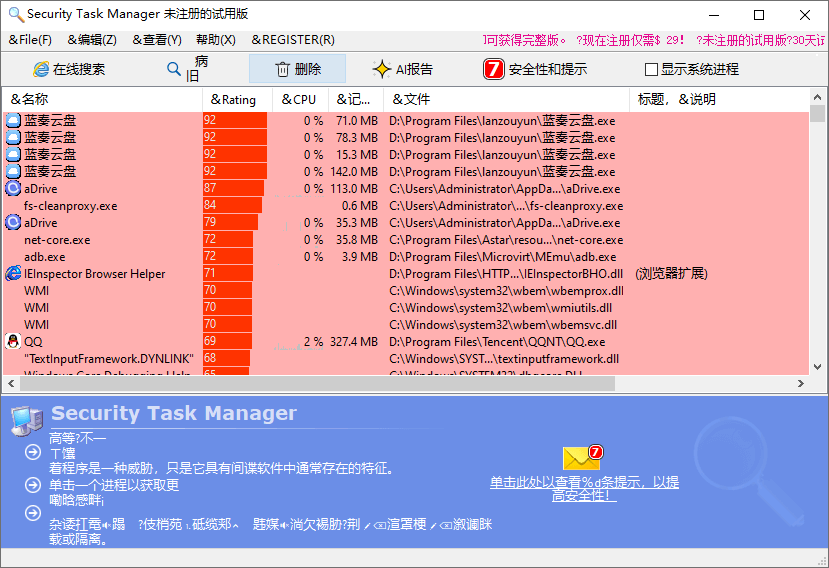Open the 单击此处以查看 tips link
The height and width of the screenshot is (568, 829).
coord(584,489)
